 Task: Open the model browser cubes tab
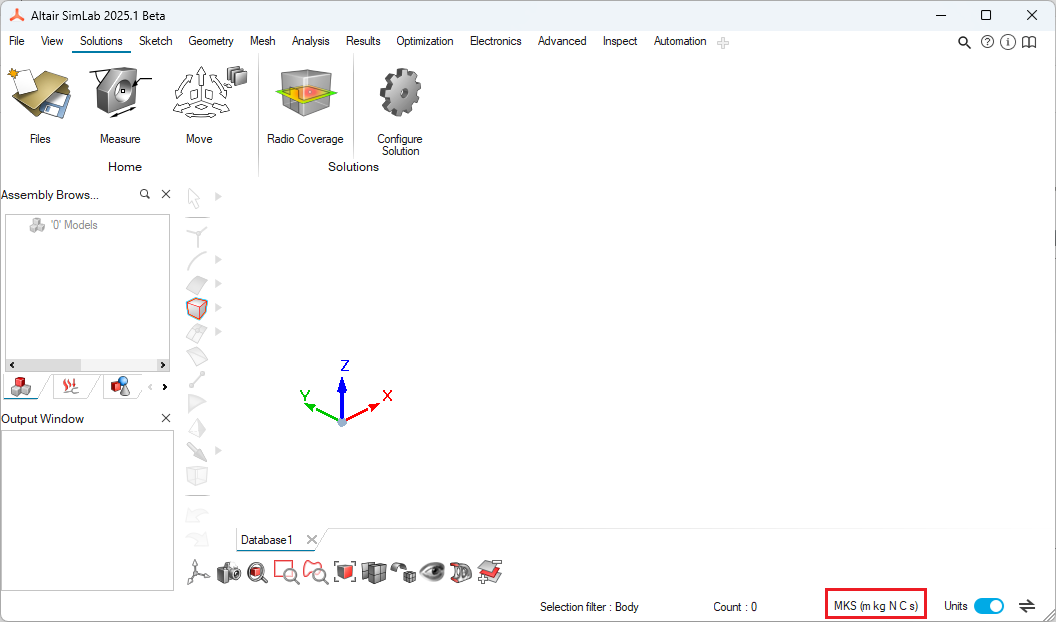pyautogui.click(x=22, y=386)
